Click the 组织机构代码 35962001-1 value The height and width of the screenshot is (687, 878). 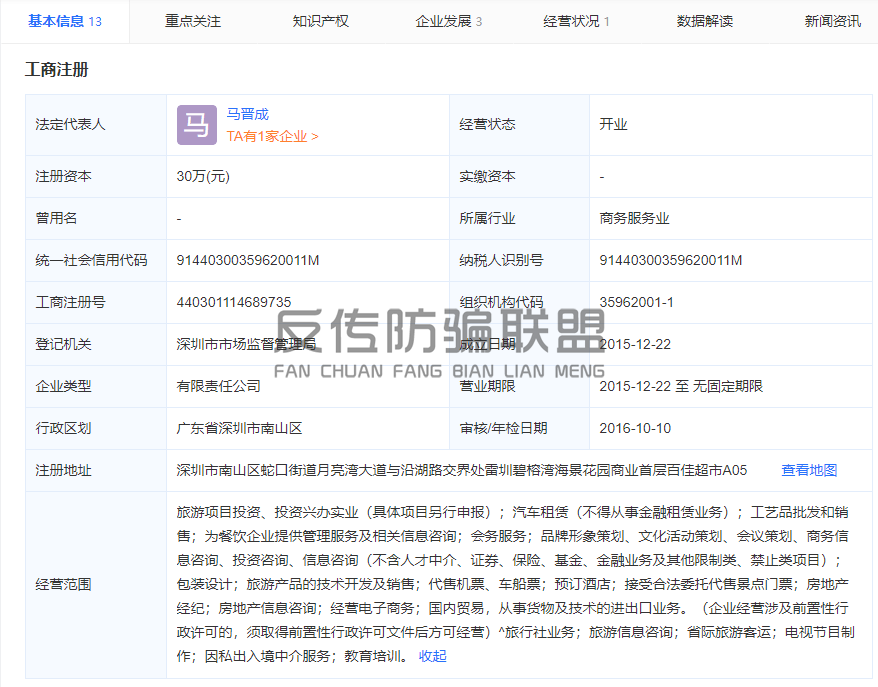click(636, 302)
